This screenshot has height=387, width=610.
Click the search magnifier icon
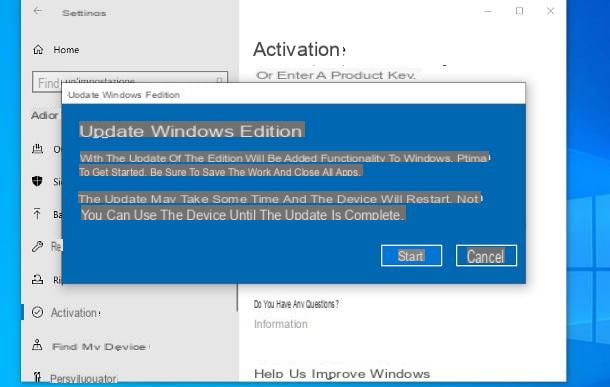[219, 81]
